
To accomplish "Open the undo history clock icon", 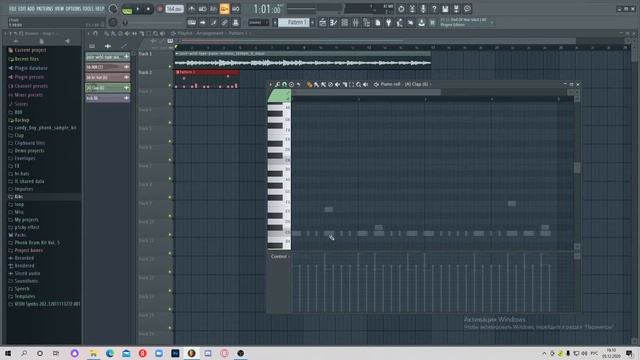I will click(401, 9).
